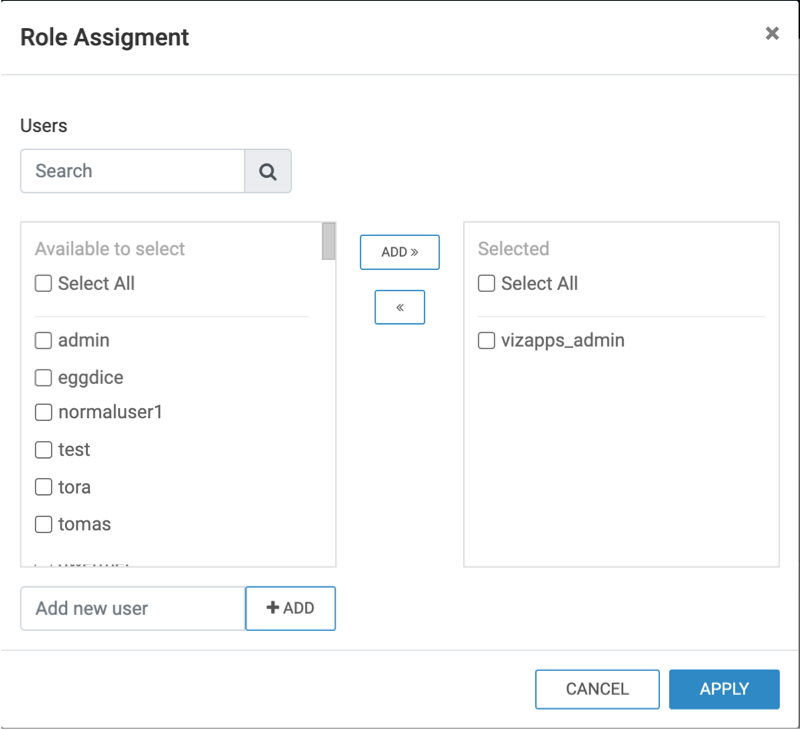Focus the Users Search field
Image resolution: width=800 pixels, height=730 pixels.
click(x=132, y=171)
